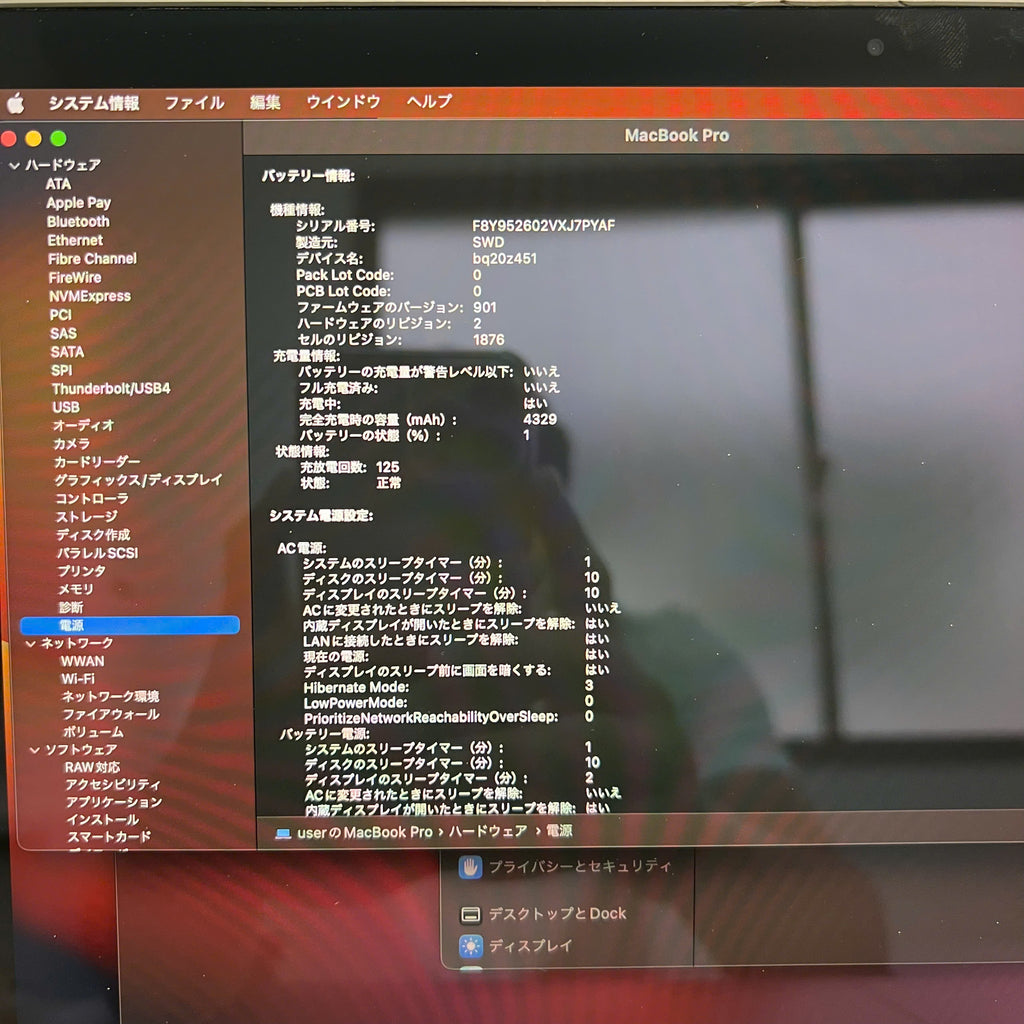This screenshot has height=1024, width=1024.
Task: Select Apple Pay in the sidebar
Action: [x=78, y=203]
